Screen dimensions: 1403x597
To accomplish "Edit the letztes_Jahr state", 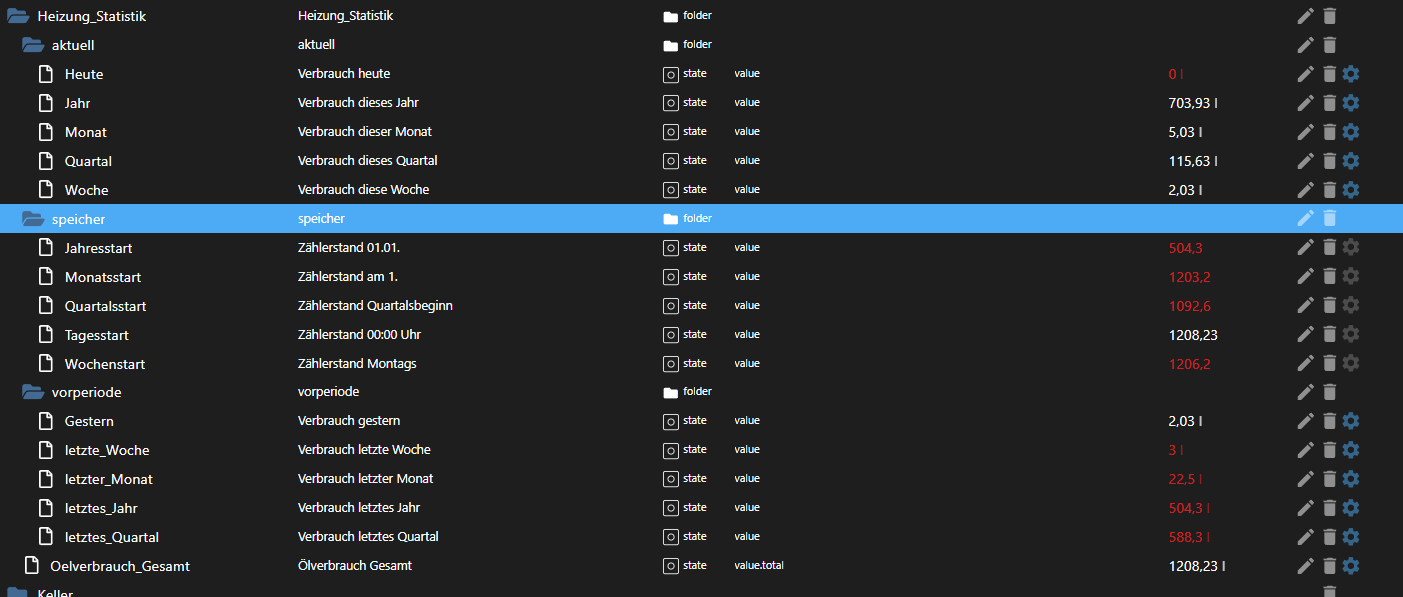I will click(1305, 509).
